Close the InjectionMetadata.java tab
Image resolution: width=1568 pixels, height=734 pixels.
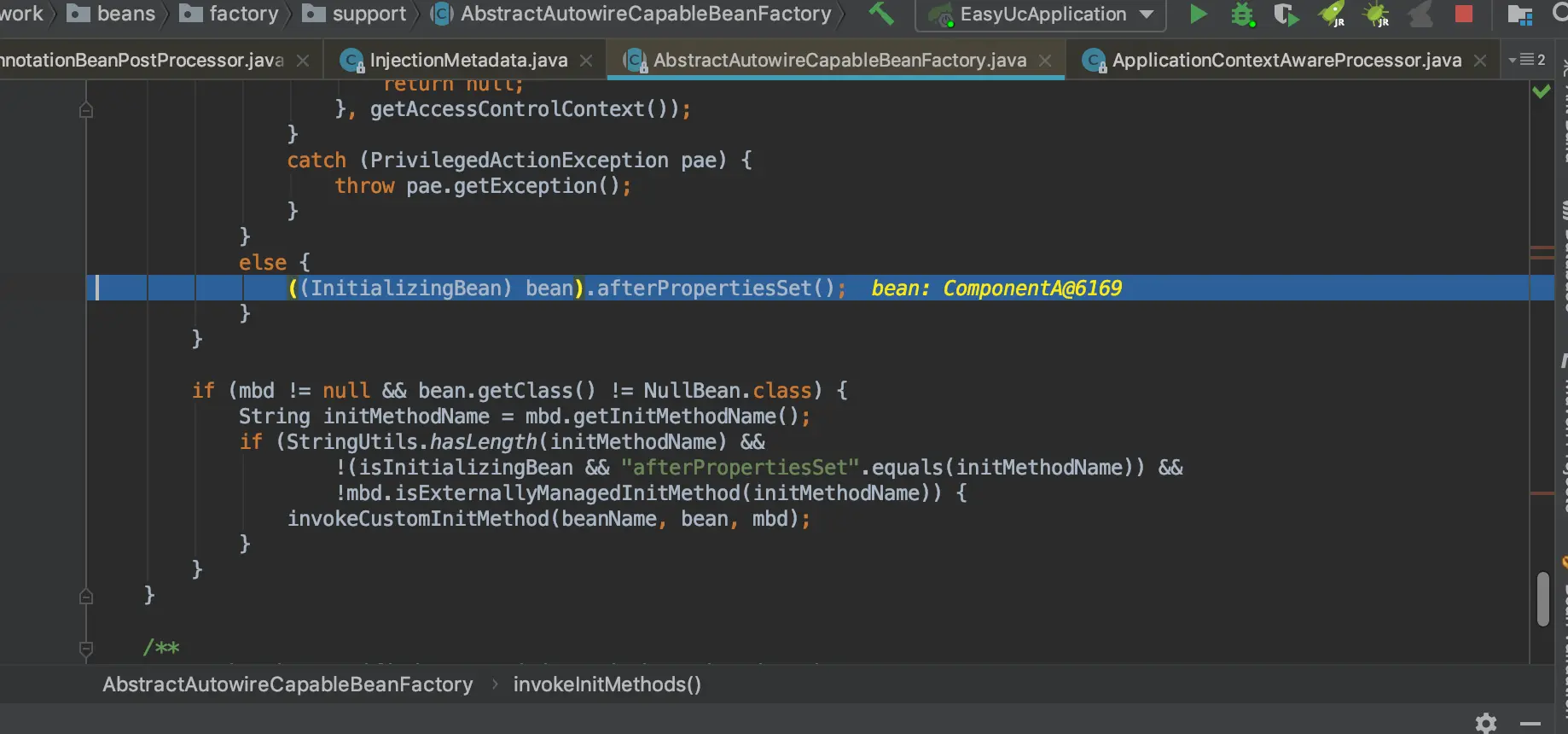(x=586, y=61)
